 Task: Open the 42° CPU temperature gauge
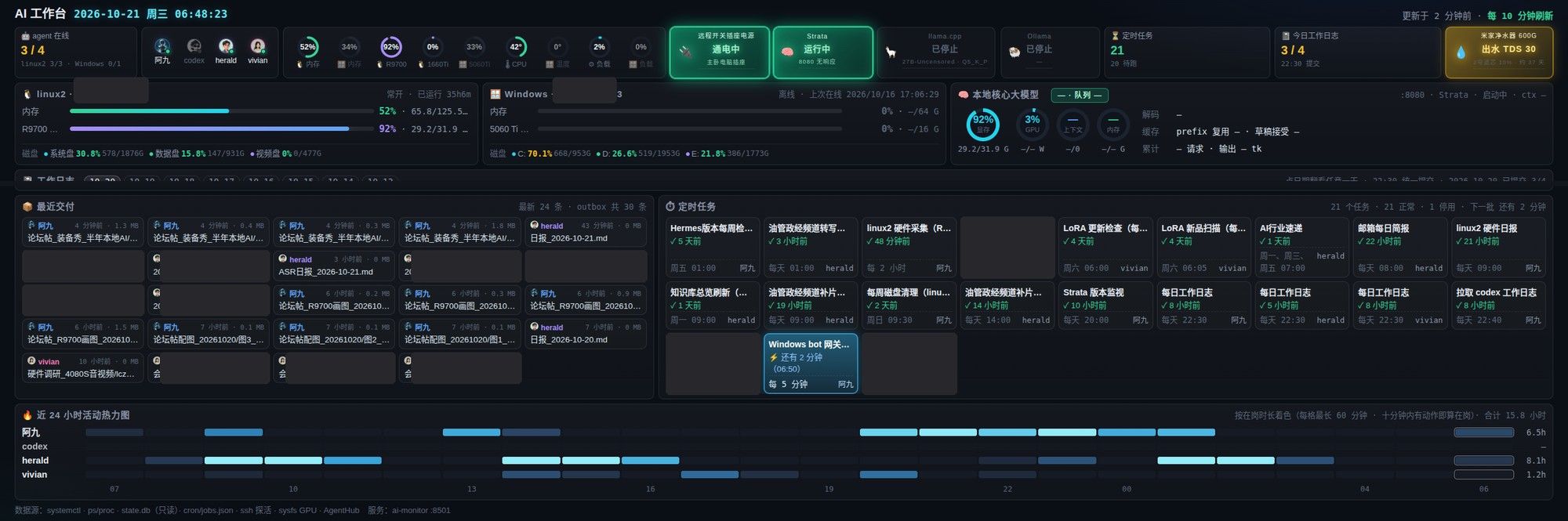[x=516, y=47]
